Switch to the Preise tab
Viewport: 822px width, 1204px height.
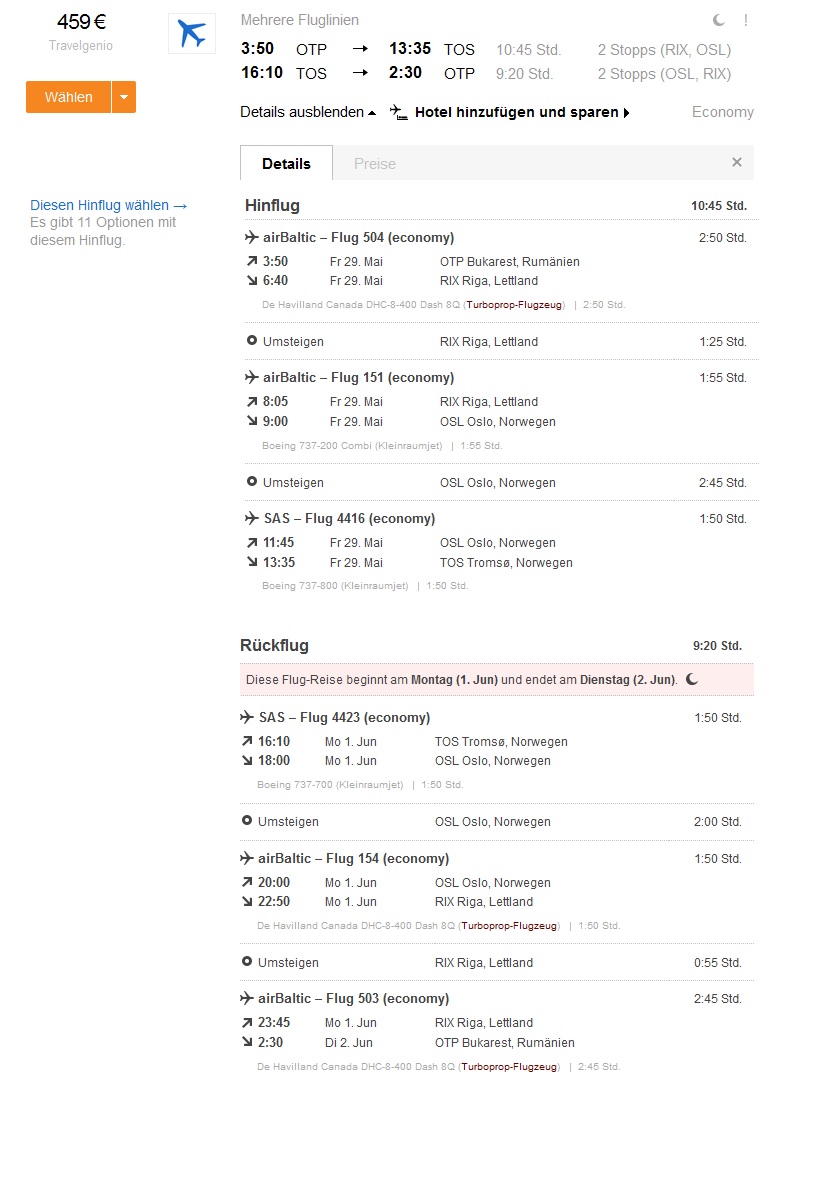click(x=375, y=163)
